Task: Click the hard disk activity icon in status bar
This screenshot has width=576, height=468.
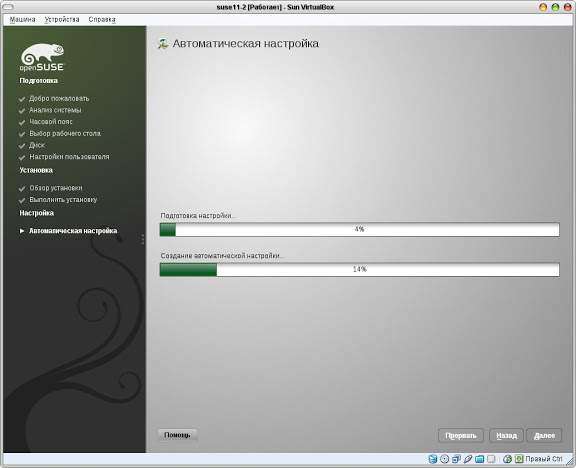Action: 433,459
